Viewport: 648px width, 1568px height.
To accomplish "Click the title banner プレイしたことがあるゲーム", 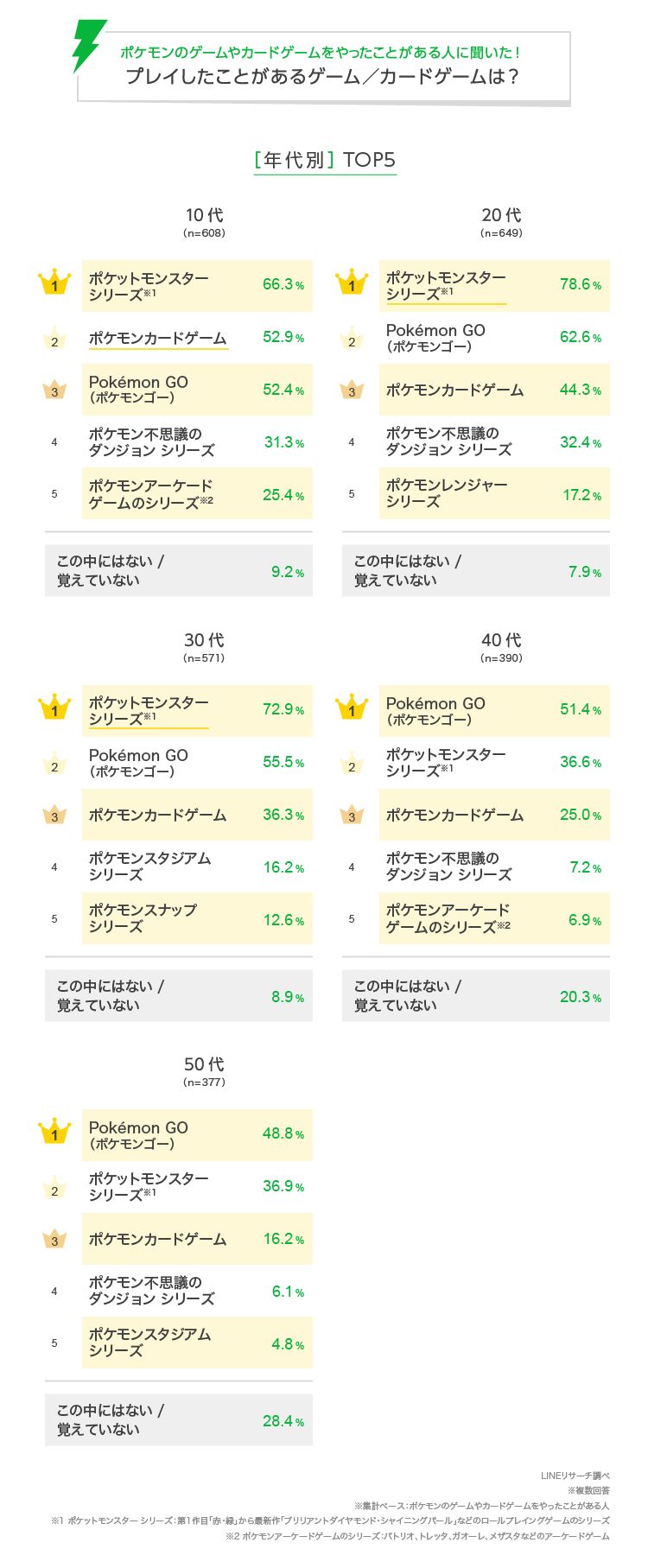I will pyautogui.click(x=323, y=75).
